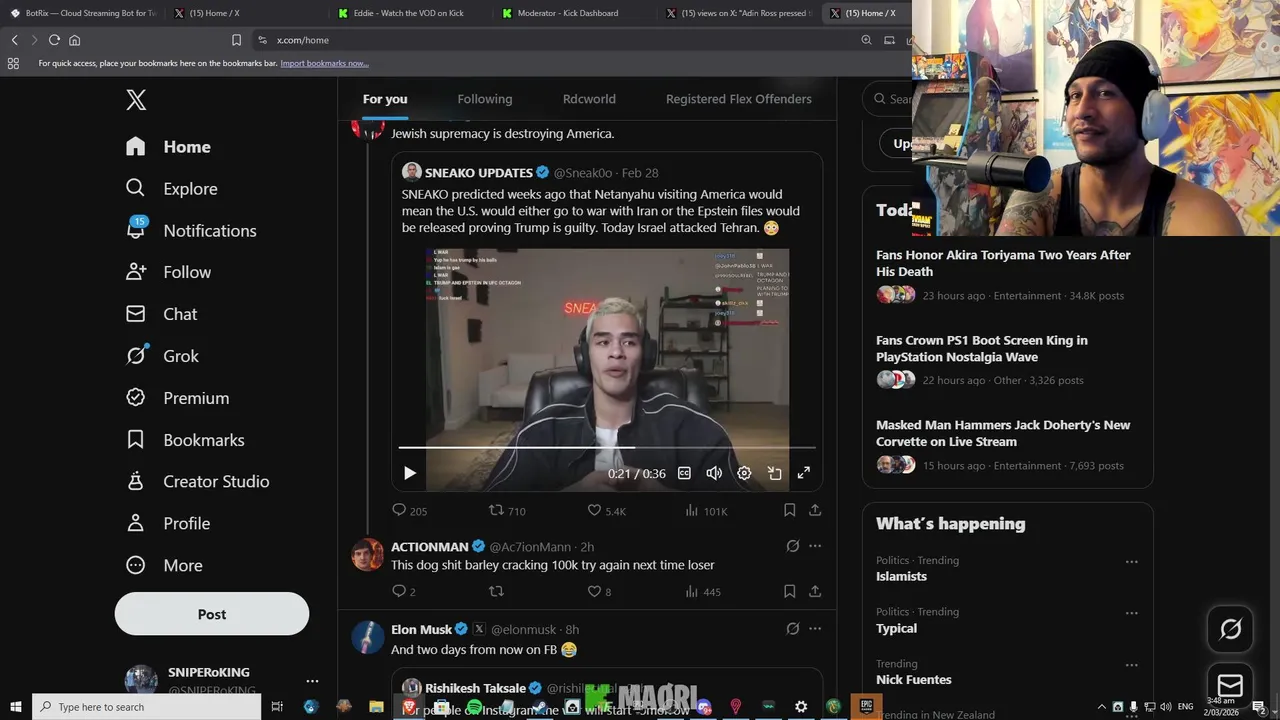Reply to ACTIONMAN post
This screenshot has width=1280, height=720.
pos(403,591)
